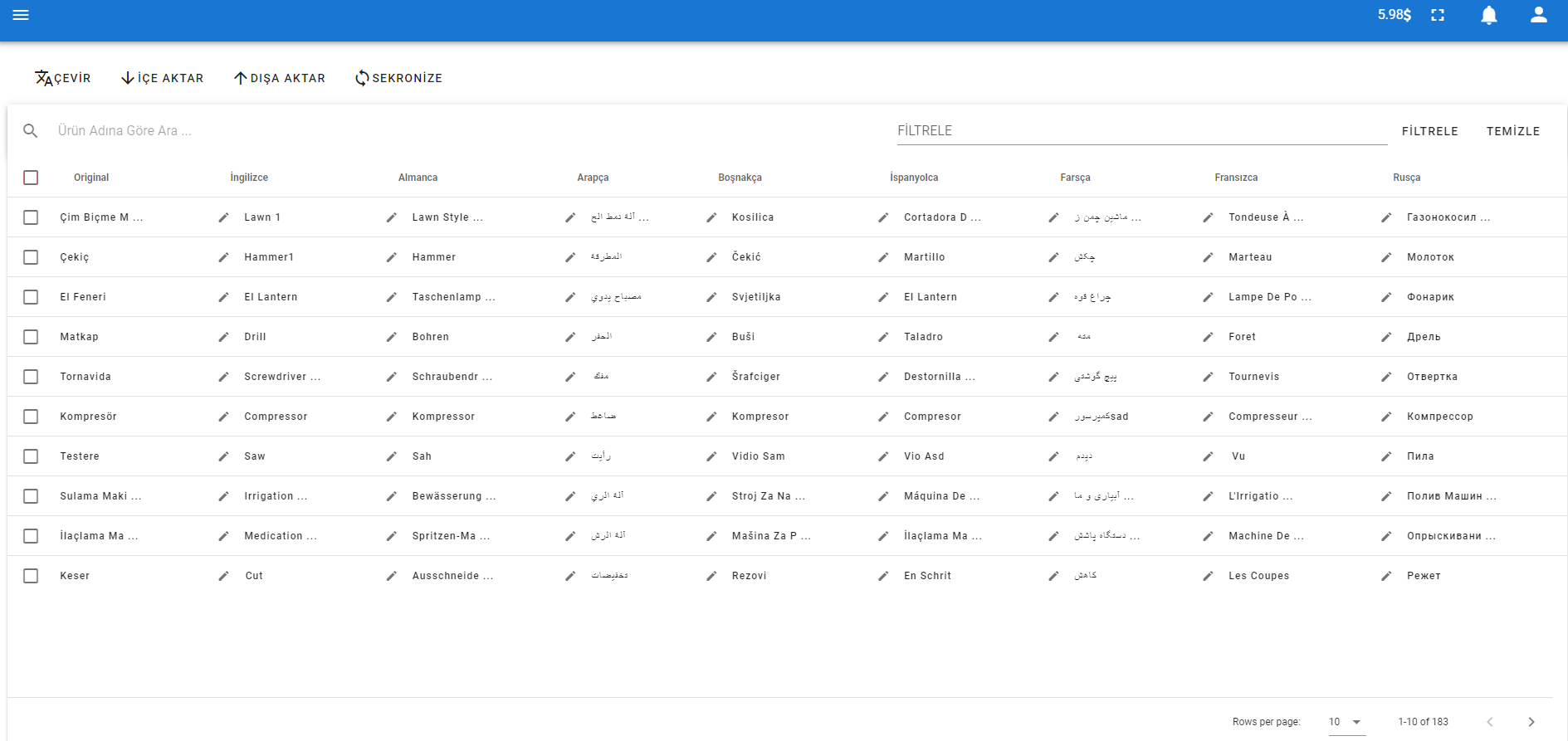Image resolution: width=1568 pixels, height=741 pixels.
Task: Edit French translation pencil for Marteau
Action: coord(1208,257)
